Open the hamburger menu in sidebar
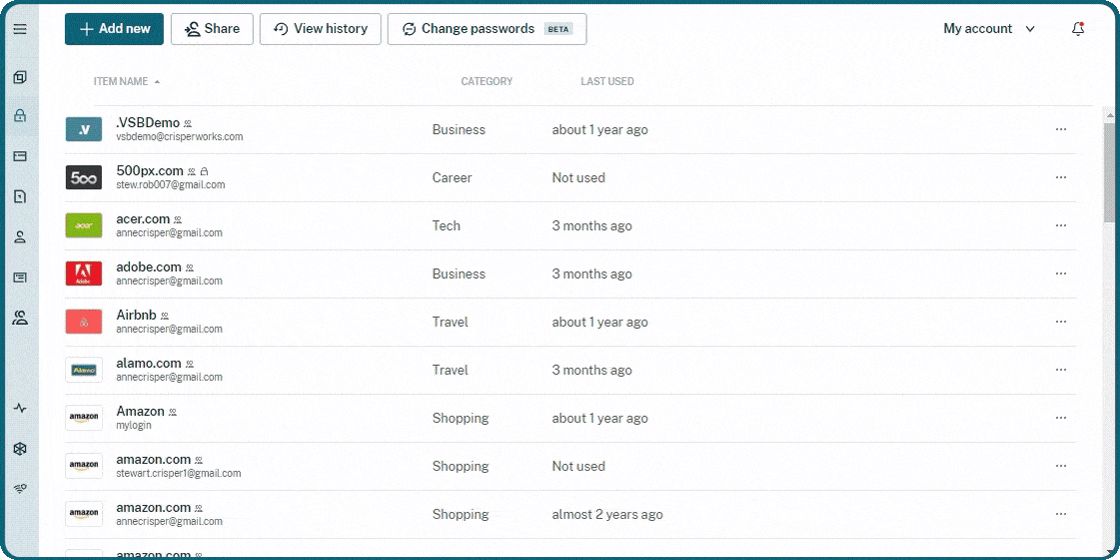Viewport: 1120px width, 560px height. pyautogui.click(x=20, y=29)
